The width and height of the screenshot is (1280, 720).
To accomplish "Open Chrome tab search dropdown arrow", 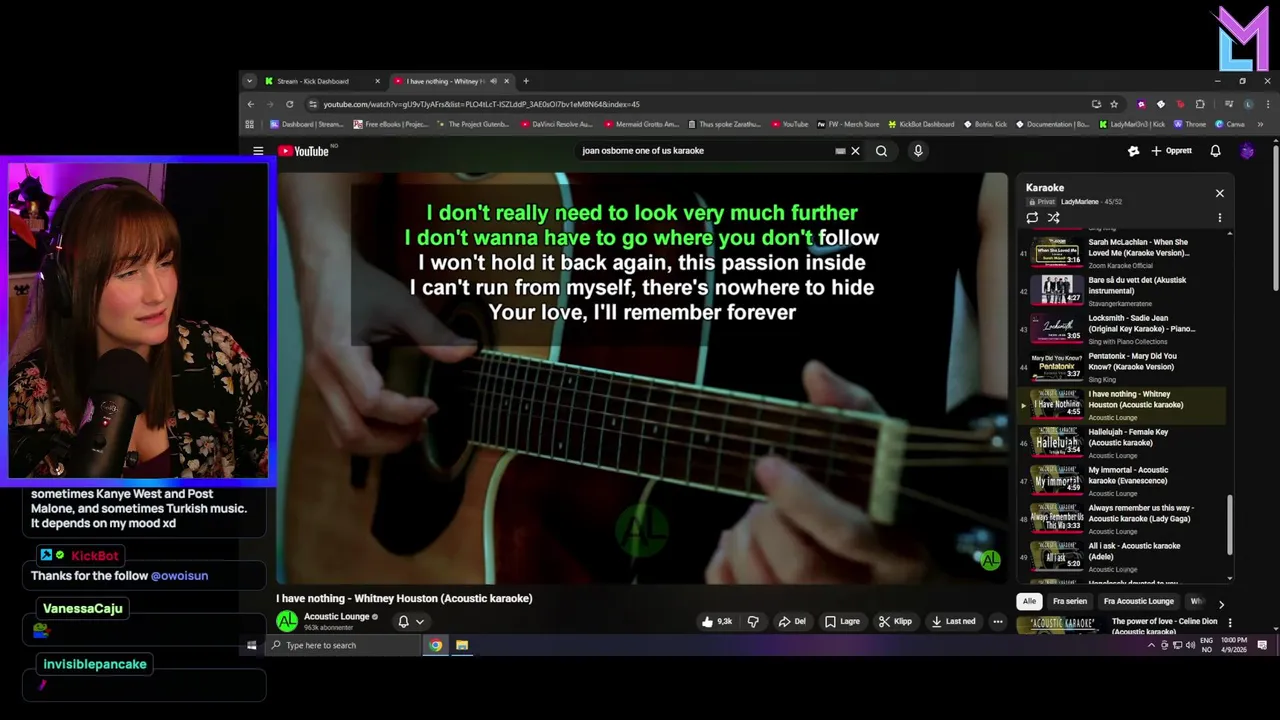I will point(249,81).
